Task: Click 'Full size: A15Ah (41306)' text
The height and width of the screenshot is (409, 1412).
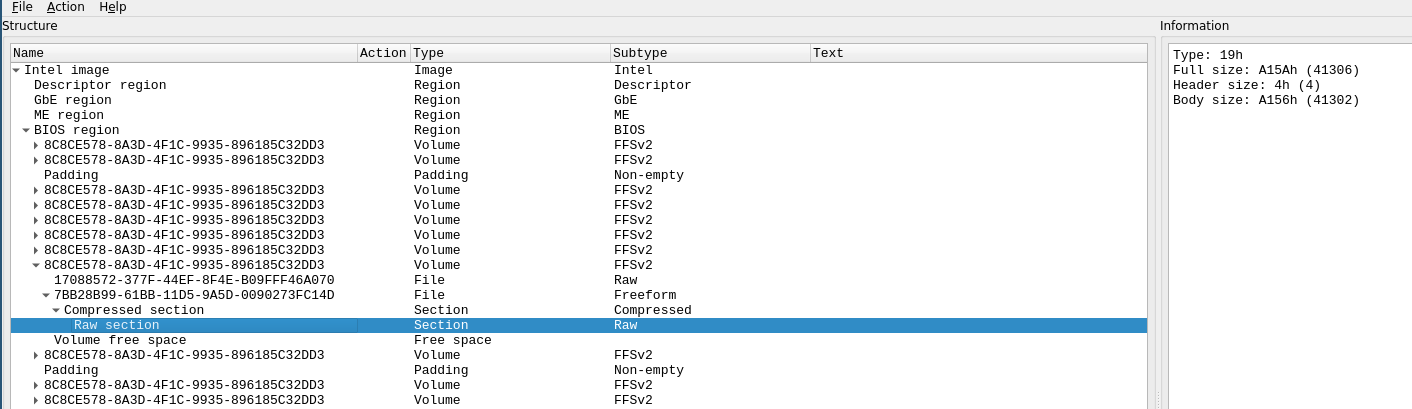Action: 1266,70
